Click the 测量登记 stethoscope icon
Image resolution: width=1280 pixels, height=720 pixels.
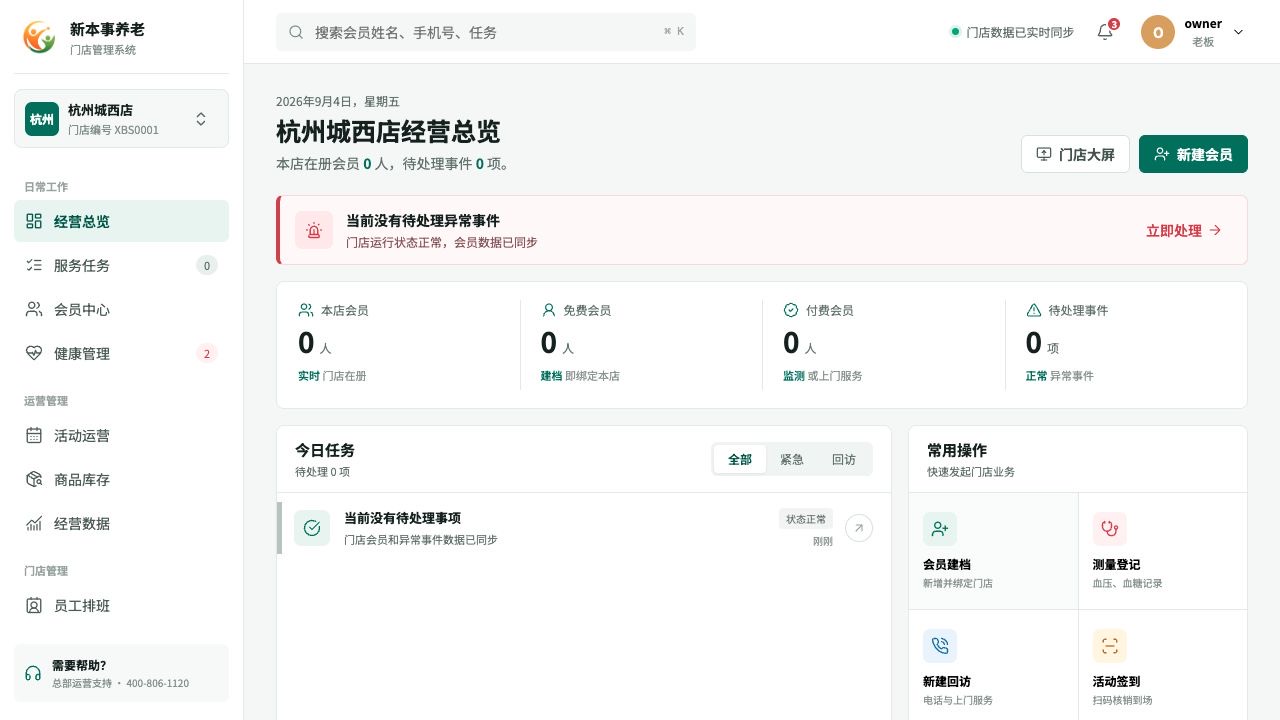pyautogui.click(x=1110, y=529)
